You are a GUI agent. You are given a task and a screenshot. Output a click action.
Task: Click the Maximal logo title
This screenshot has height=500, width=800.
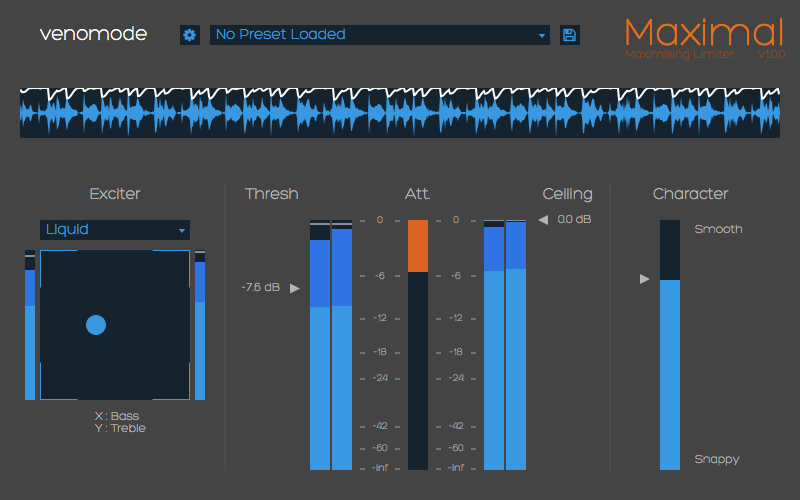pyautogui.click(x=704, y=33)
